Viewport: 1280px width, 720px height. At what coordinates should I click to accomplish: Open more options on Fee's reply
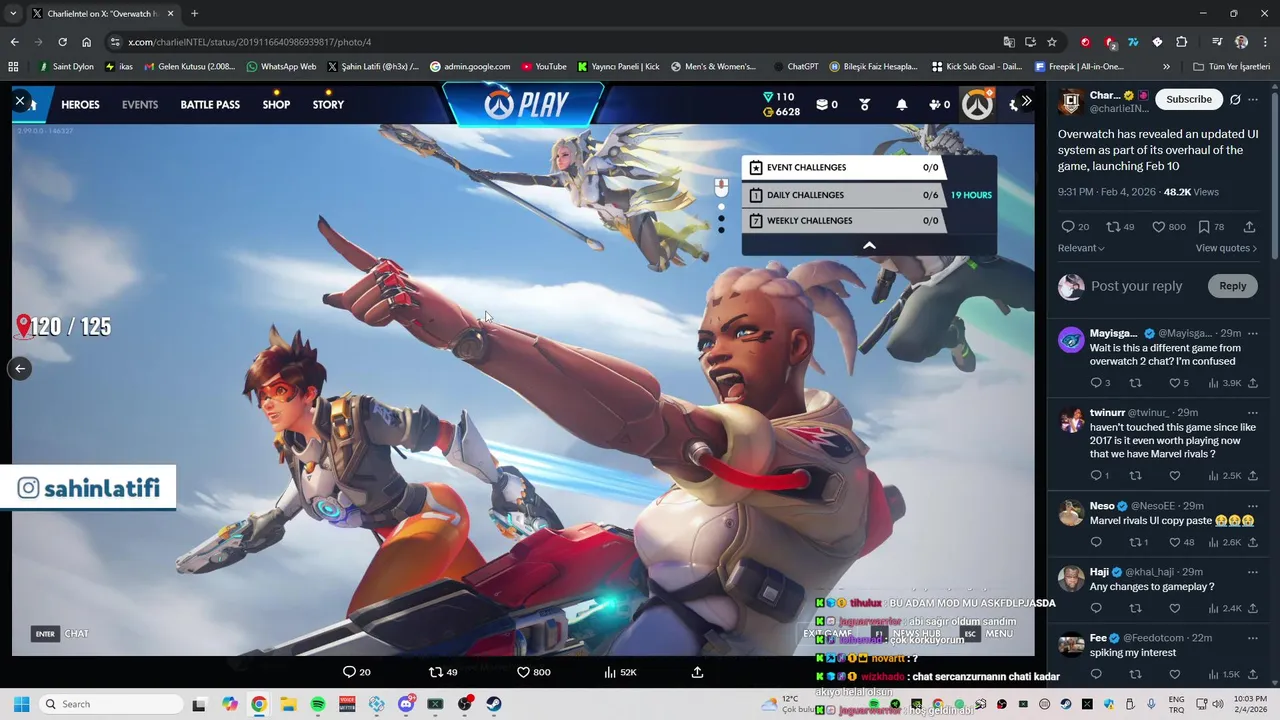pos(1252,638)
